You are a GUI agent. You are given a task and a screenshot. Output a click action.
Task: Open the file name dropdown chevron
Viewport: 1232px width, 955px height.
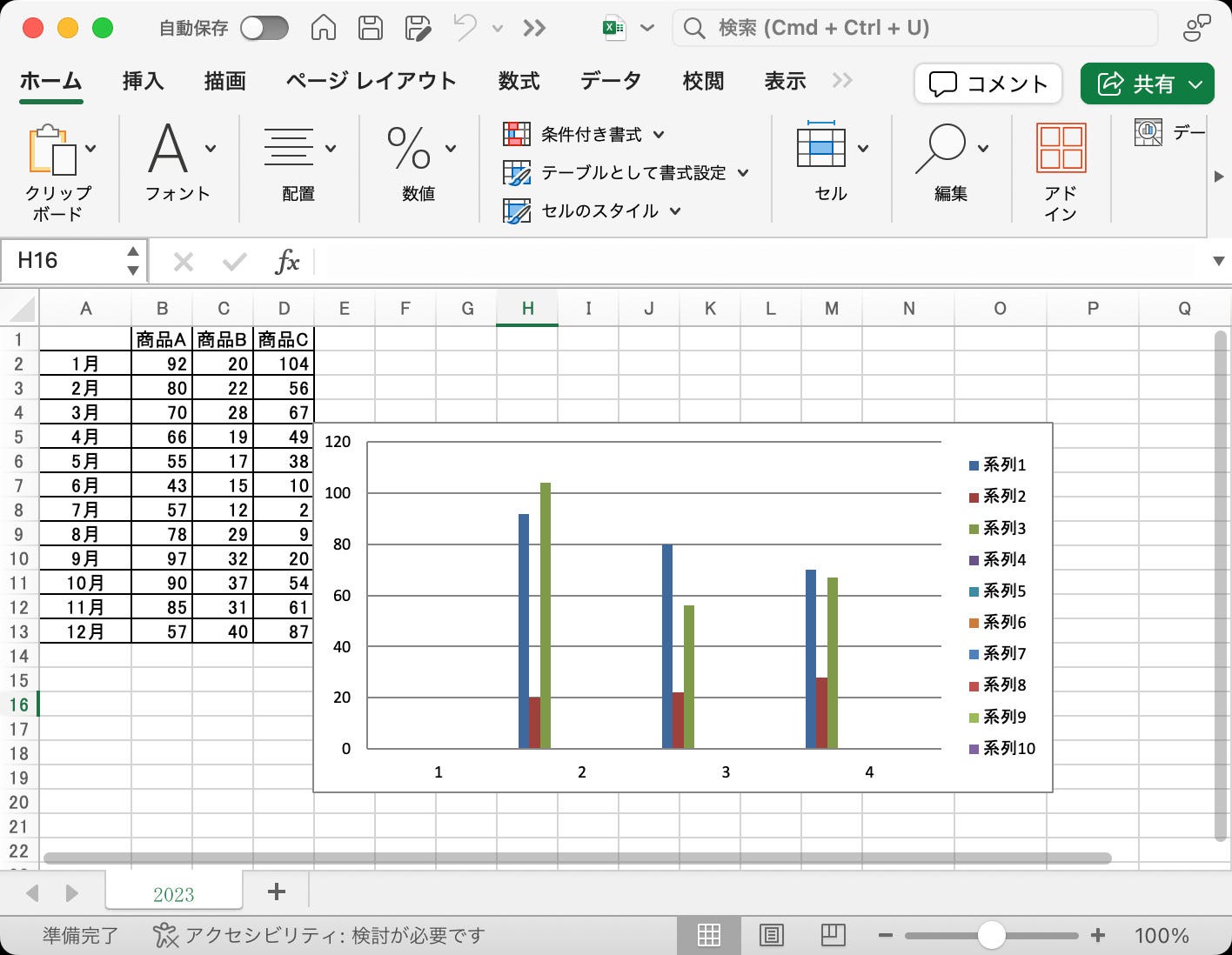click(647, 28)
